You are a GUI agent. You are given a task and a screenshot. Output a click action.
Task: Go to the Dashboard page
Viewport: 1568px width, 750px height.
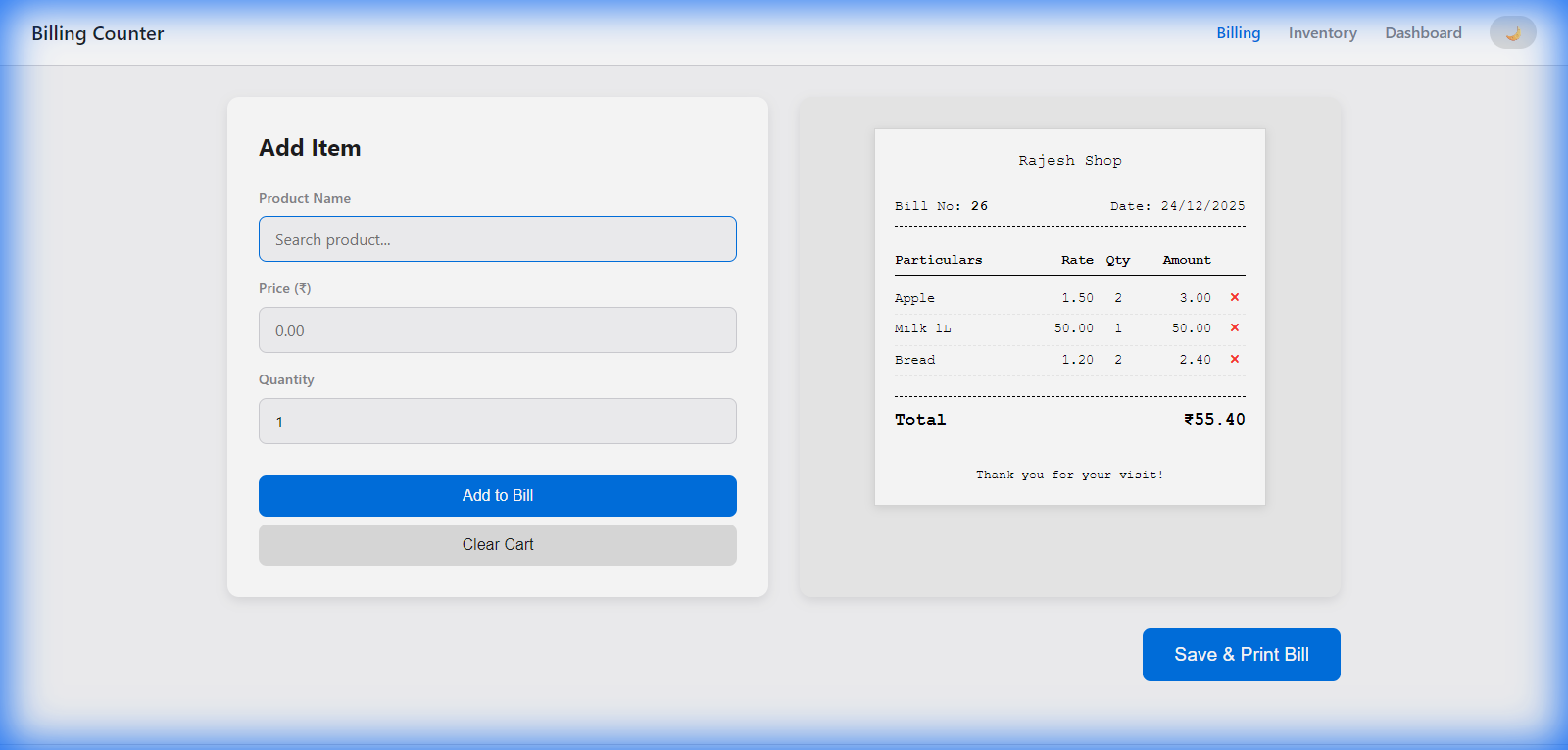(1423, 32)
